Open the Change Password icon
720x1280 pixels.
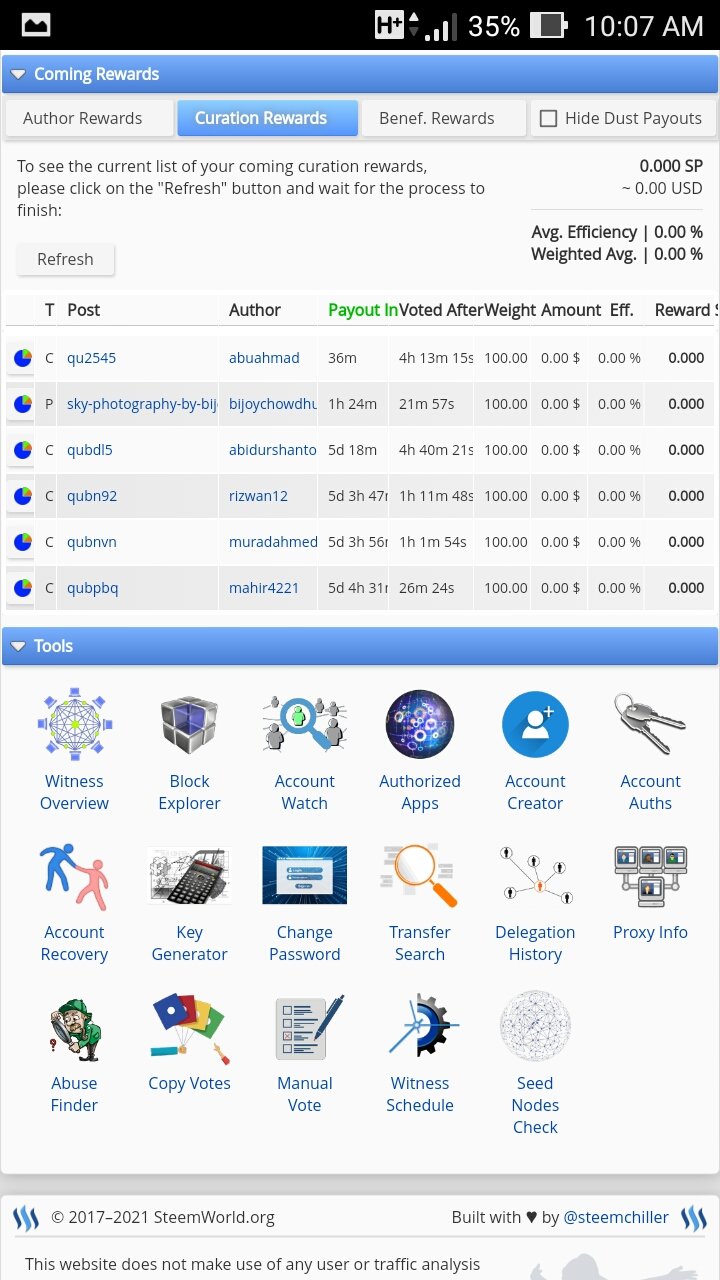[304, 875]
